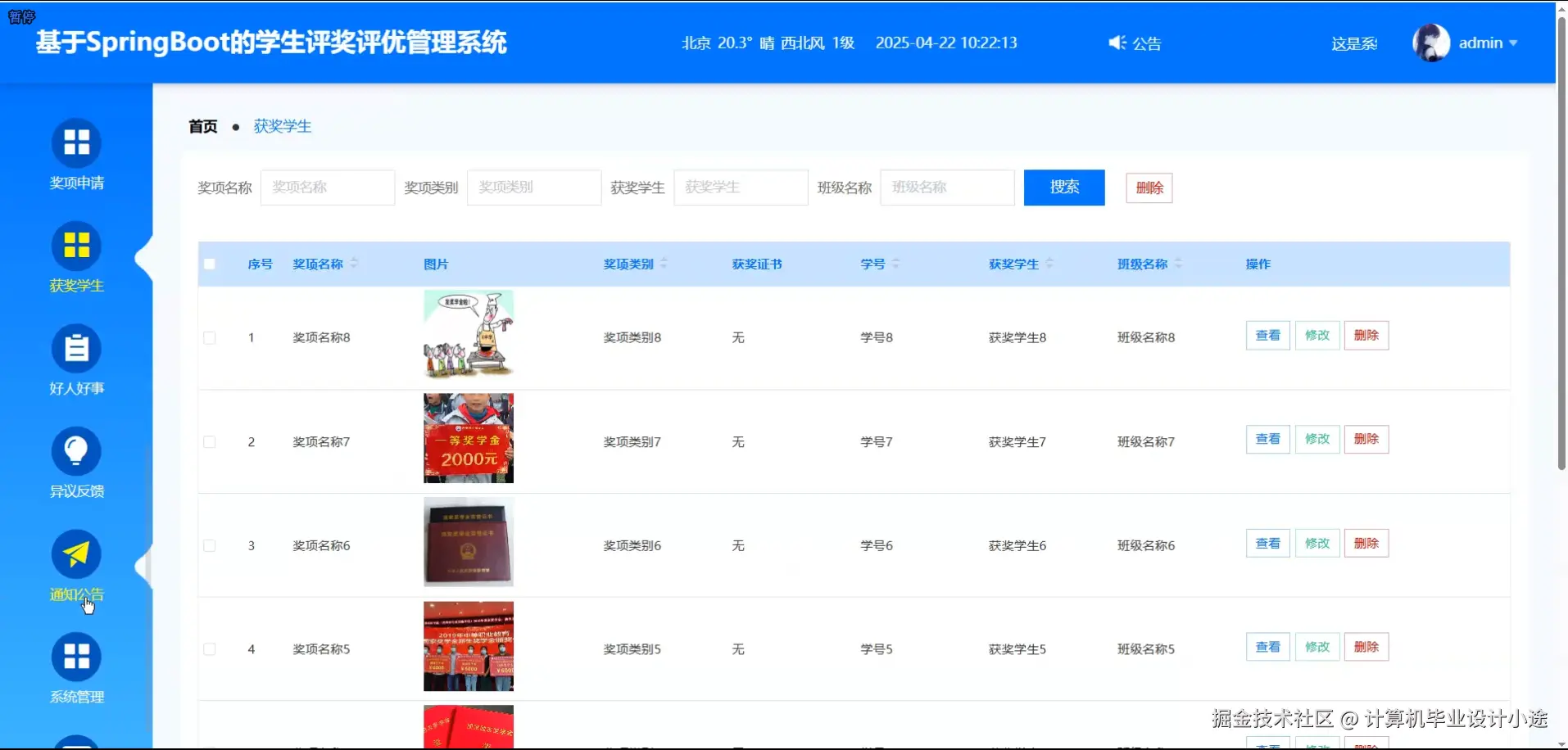Click the system title 基于SpringBoot的学生评奖评优管理系统
Viewport: 1568px width, 750px height.
271,42
